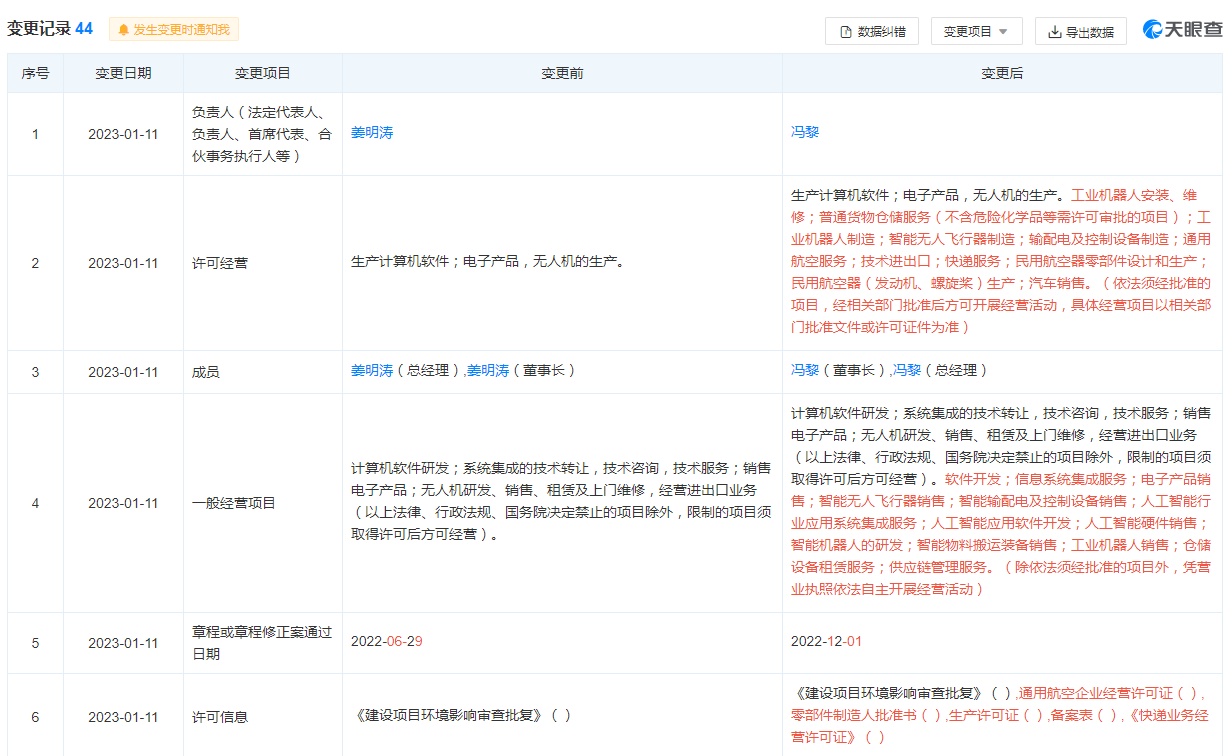Click the 变更日期 column header
This screenshot has width=1232, height=756.
(x=123, y=73)
